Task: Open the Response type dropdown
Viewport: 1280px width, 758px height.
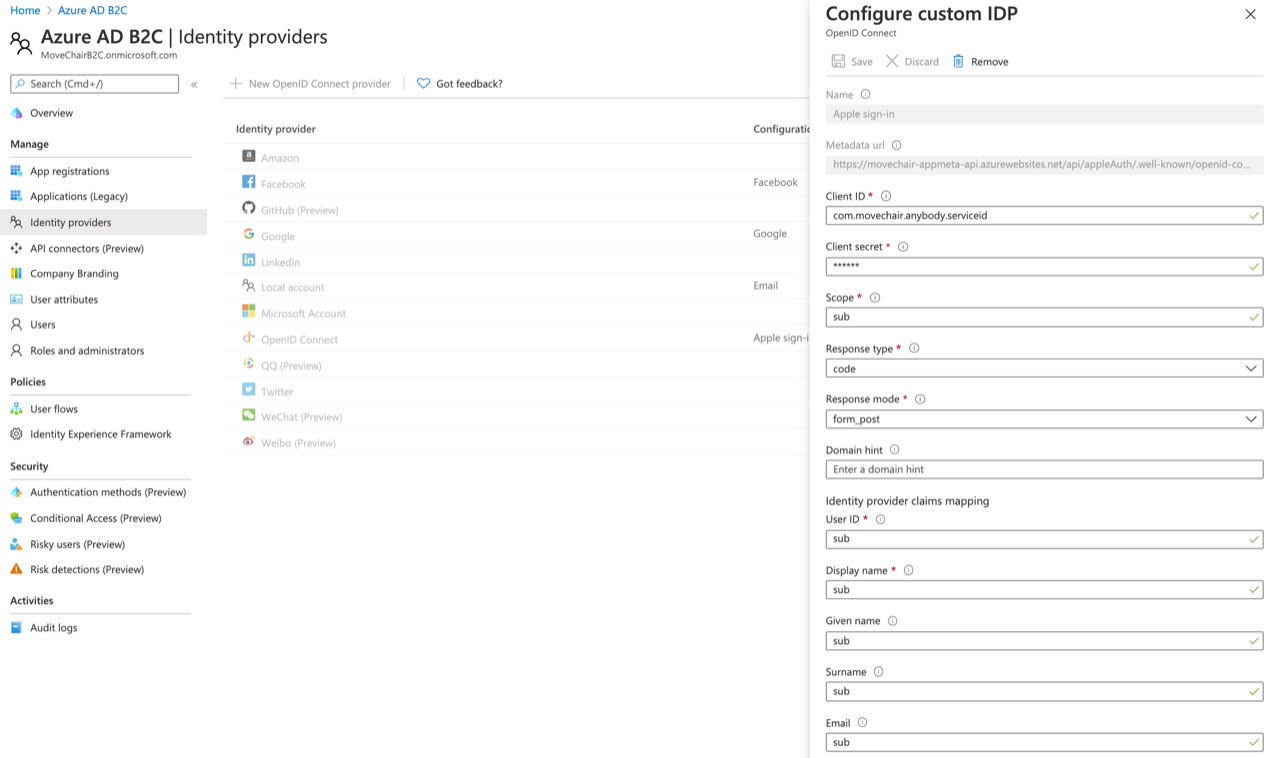Action: click(1044, 368)
